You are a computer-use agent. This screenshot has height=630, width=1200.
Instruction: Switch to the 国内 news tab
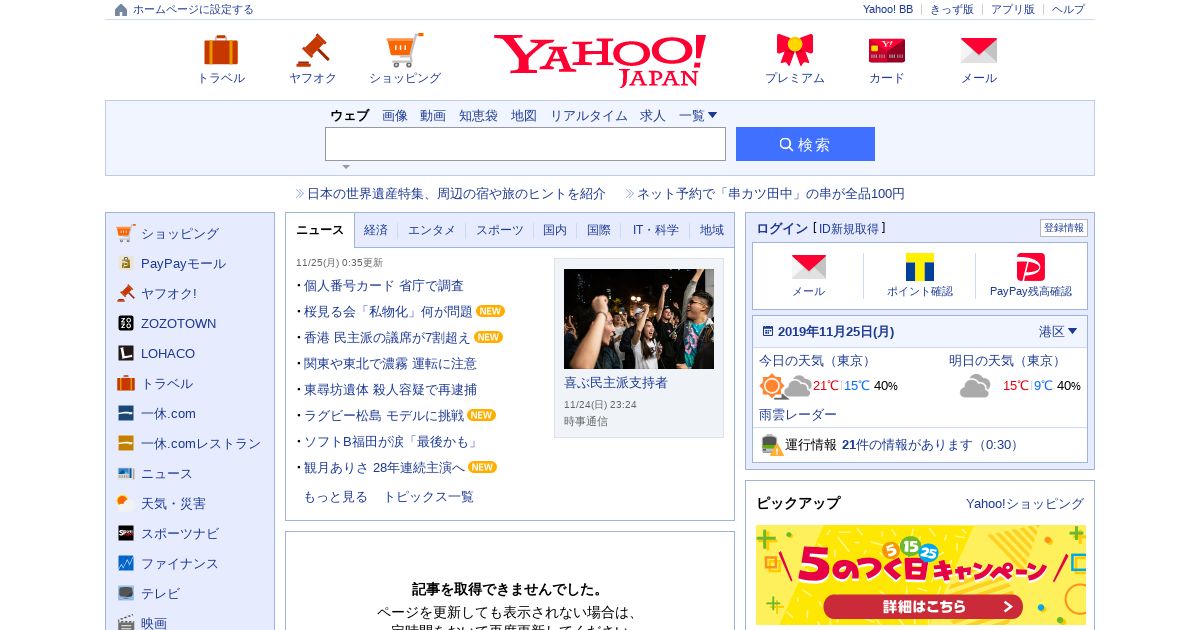click(x=555, y=230)
